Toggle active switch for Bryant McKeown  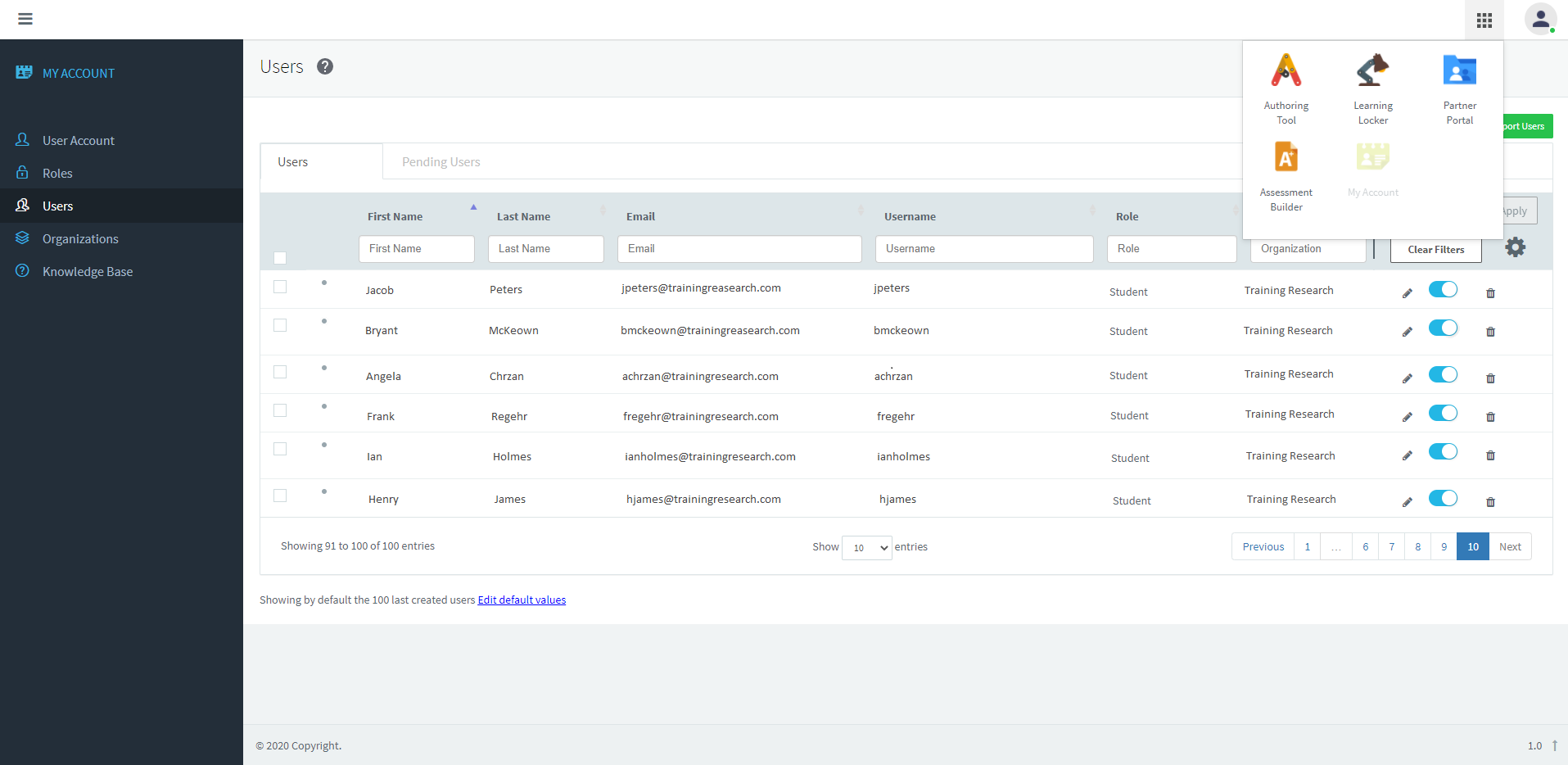[x=1443, y=328]
